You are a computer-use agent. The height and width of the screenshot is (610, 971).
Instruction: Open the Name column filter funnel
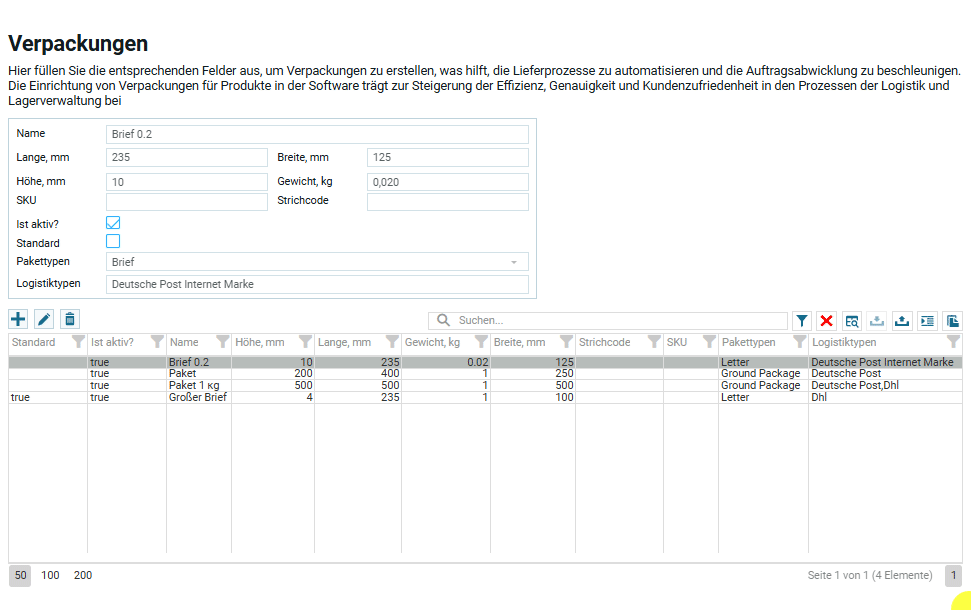point(222,342)
